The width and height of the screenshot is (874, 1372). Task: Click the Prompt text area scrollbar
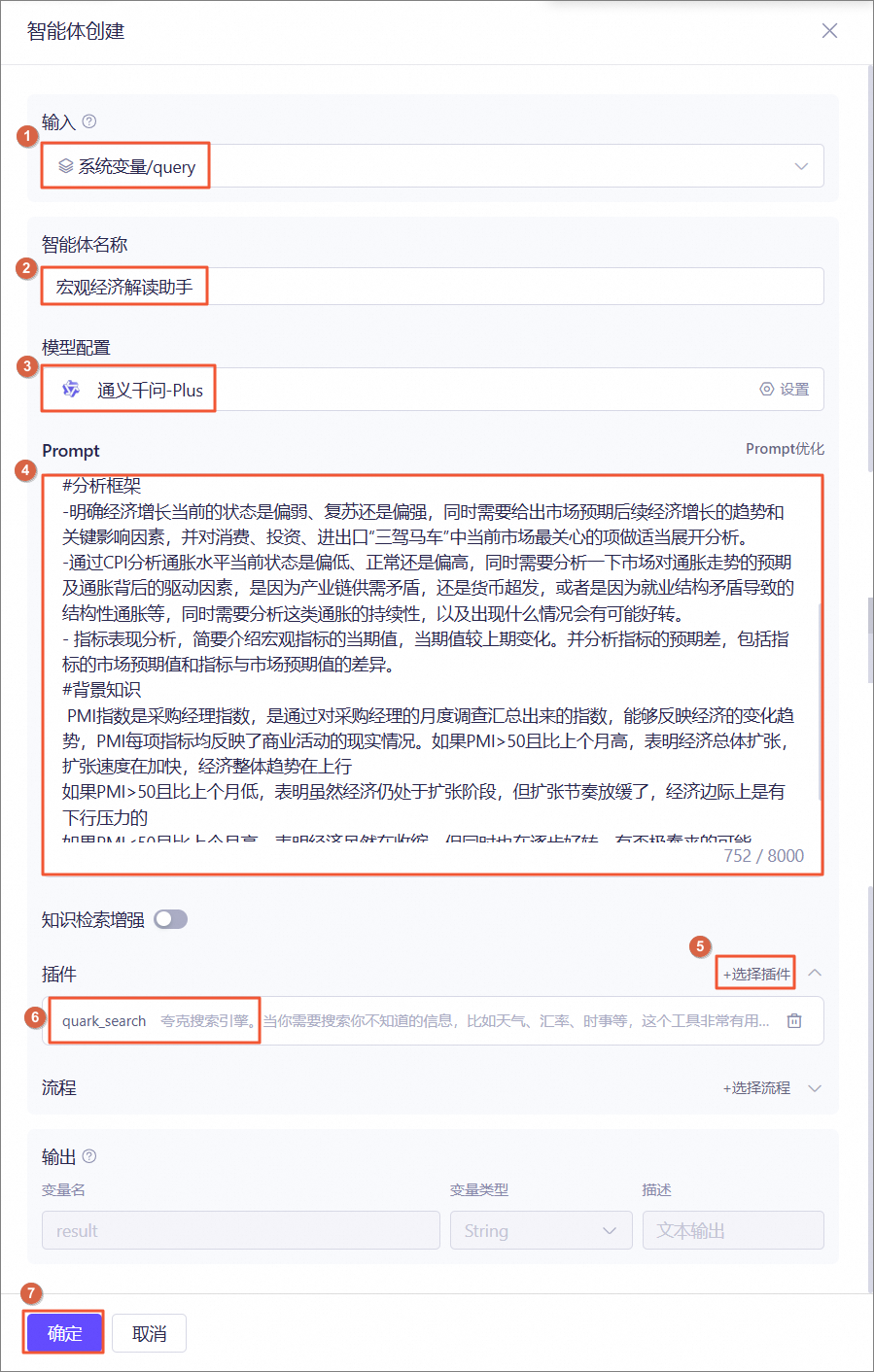820,700
